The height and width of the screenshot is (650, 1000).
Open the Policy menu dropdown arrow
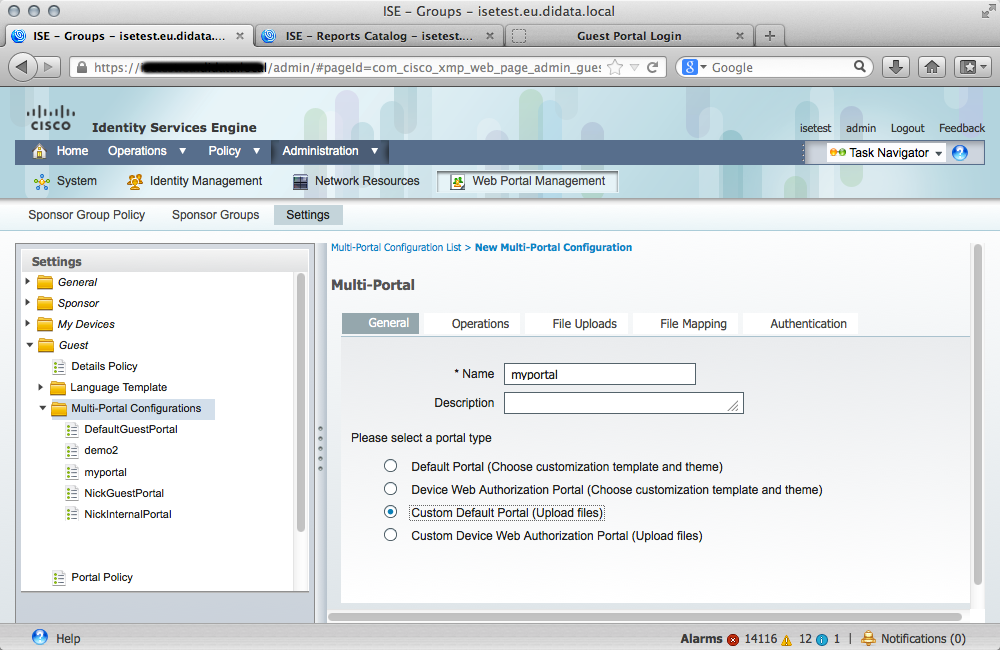256,151
